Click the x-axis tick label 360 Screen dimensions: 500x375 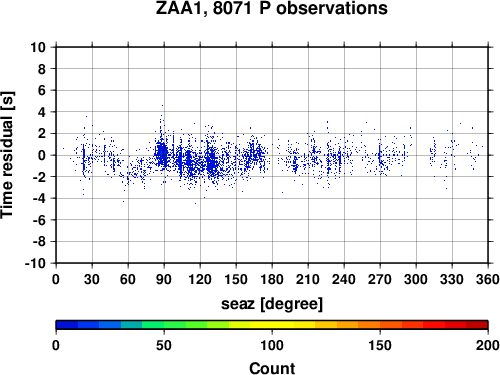[488, 279]
